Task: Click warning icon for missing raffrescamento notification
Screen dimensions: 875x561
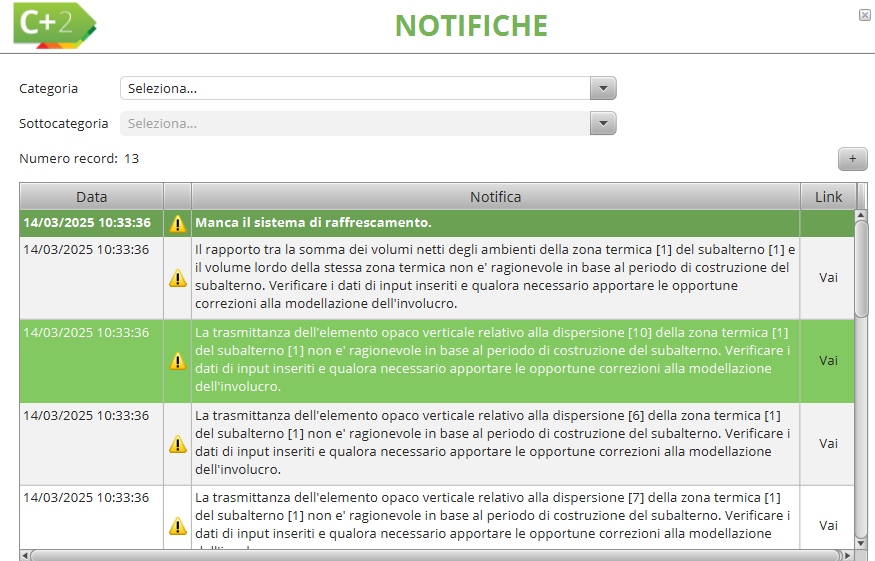Action: click(x=177, y=224)
